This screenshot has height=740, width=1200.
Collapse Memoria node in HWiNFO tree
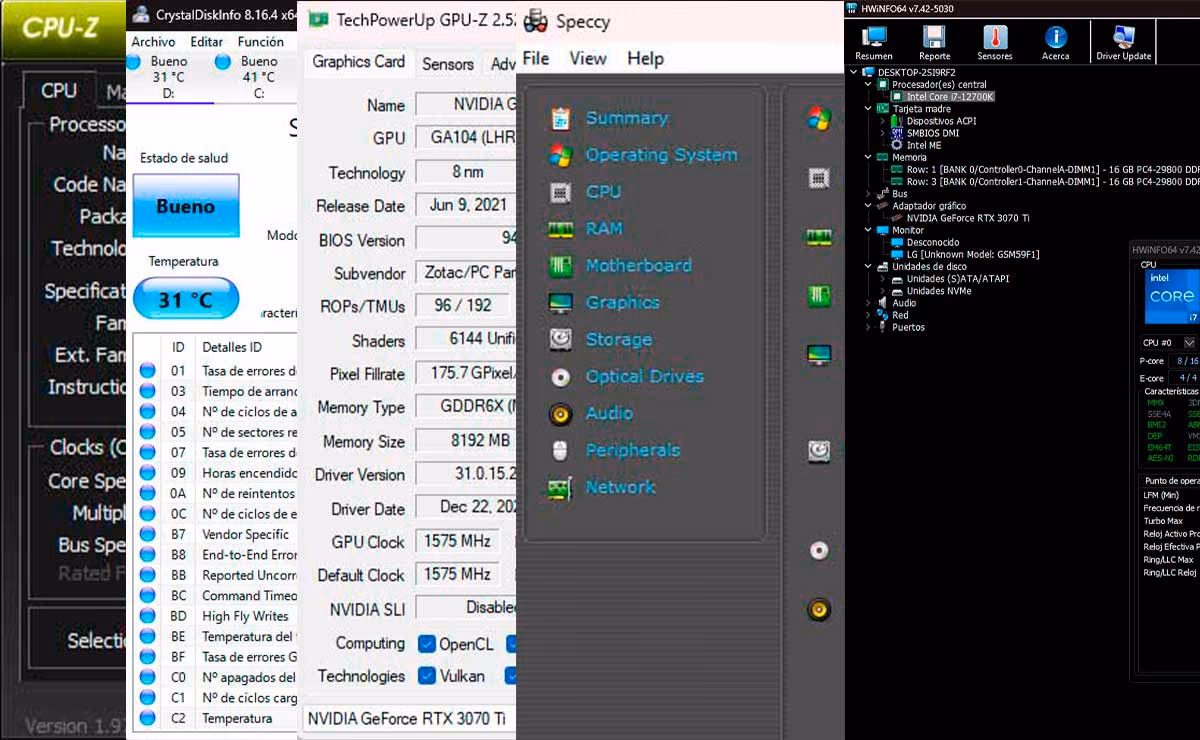pyautogui.click(x=868, y=157)
